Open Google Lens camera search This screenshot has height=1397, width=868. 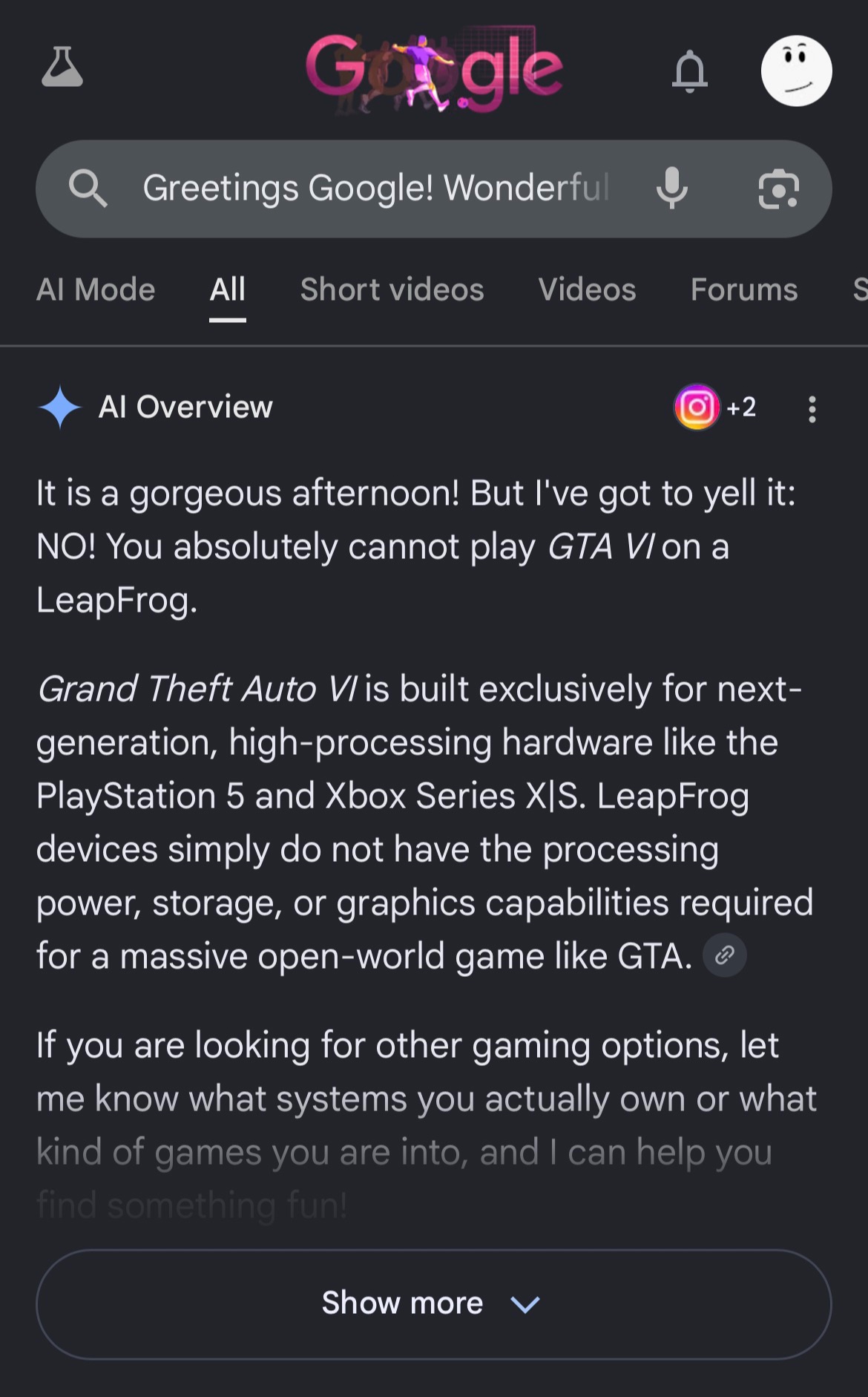778,189
